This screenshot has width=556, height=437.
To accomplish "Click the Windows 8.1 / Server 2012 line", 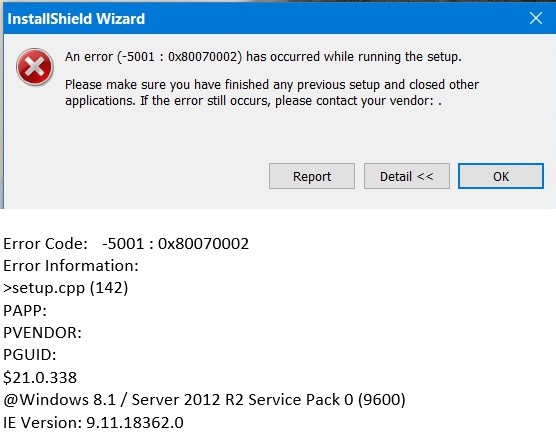I will click(204, 400).
